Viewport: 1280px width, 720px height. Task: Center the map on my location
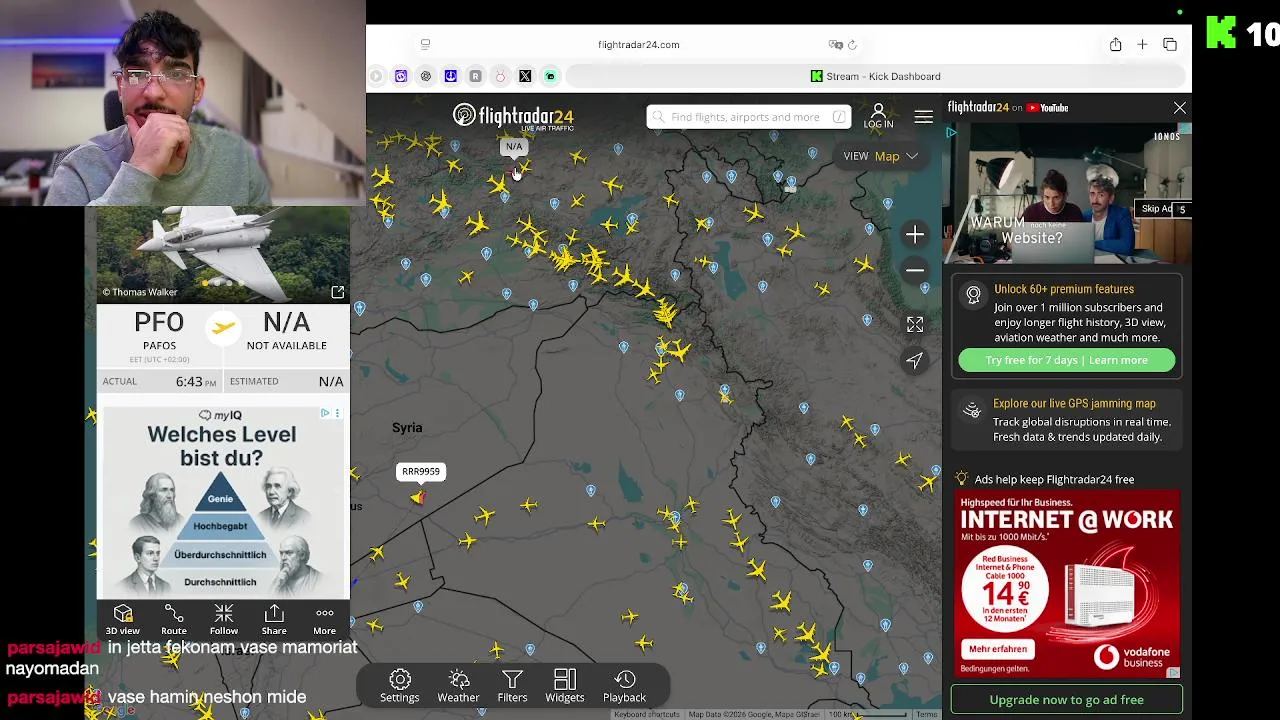pos(915,360)
